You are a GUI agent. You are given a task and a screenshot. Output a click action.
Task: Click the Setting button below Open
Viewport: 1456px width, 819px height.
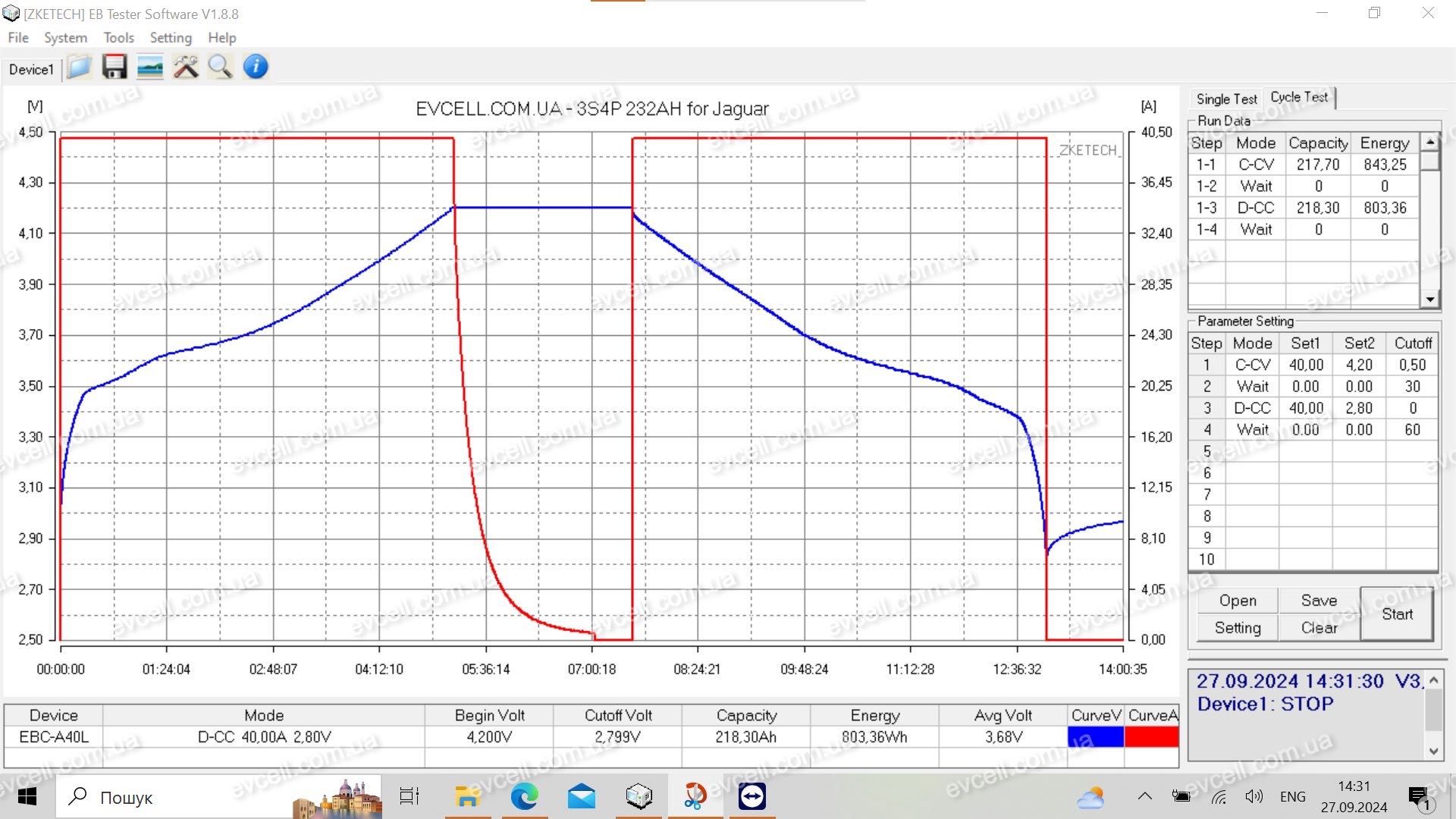click(1238, 628)
